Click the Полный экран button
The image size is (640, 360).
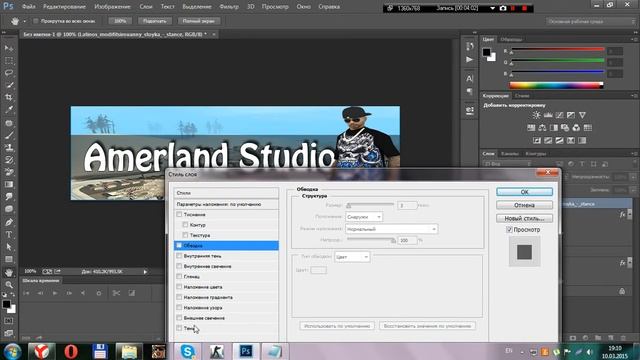coord(199,21)
